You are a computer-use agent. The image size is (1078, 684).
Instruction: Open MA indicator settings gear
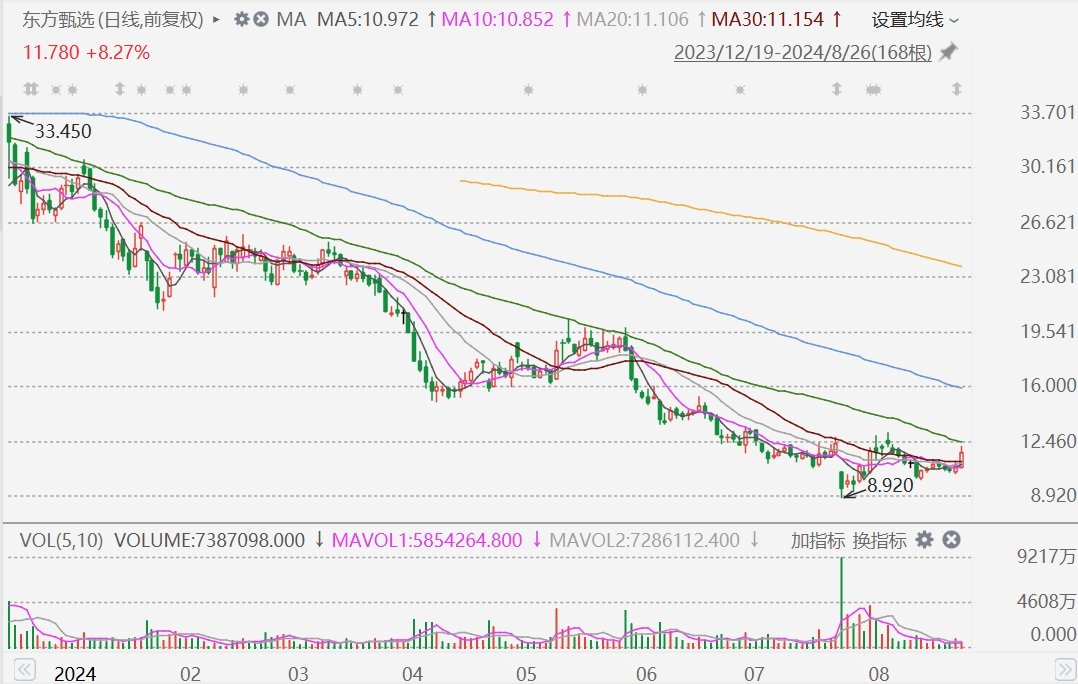coord(240,19)
